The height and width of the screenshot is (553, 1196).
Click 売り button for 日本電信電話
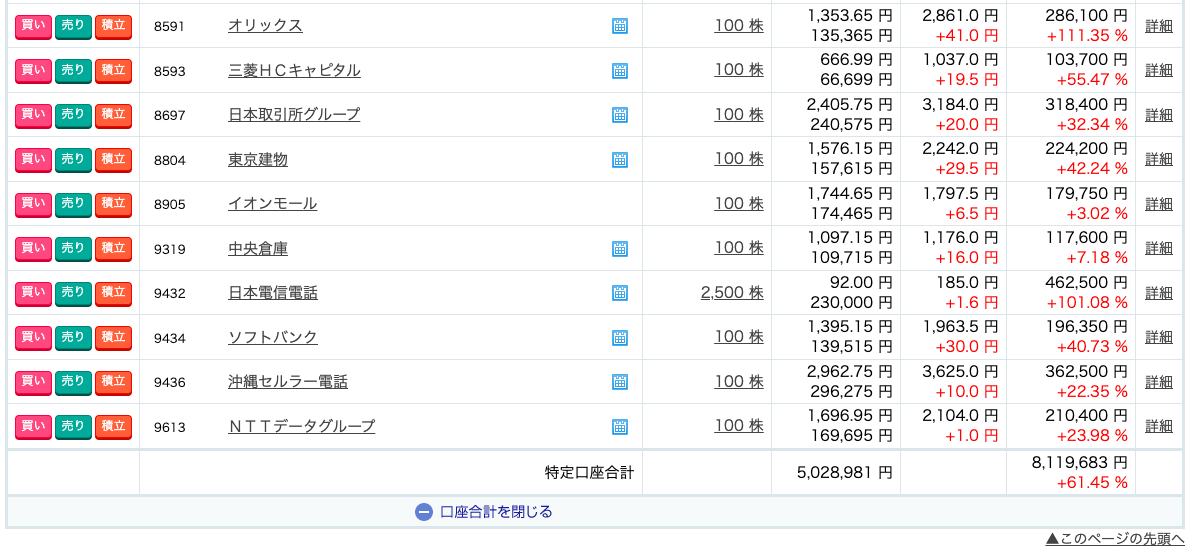click(73, 293)
